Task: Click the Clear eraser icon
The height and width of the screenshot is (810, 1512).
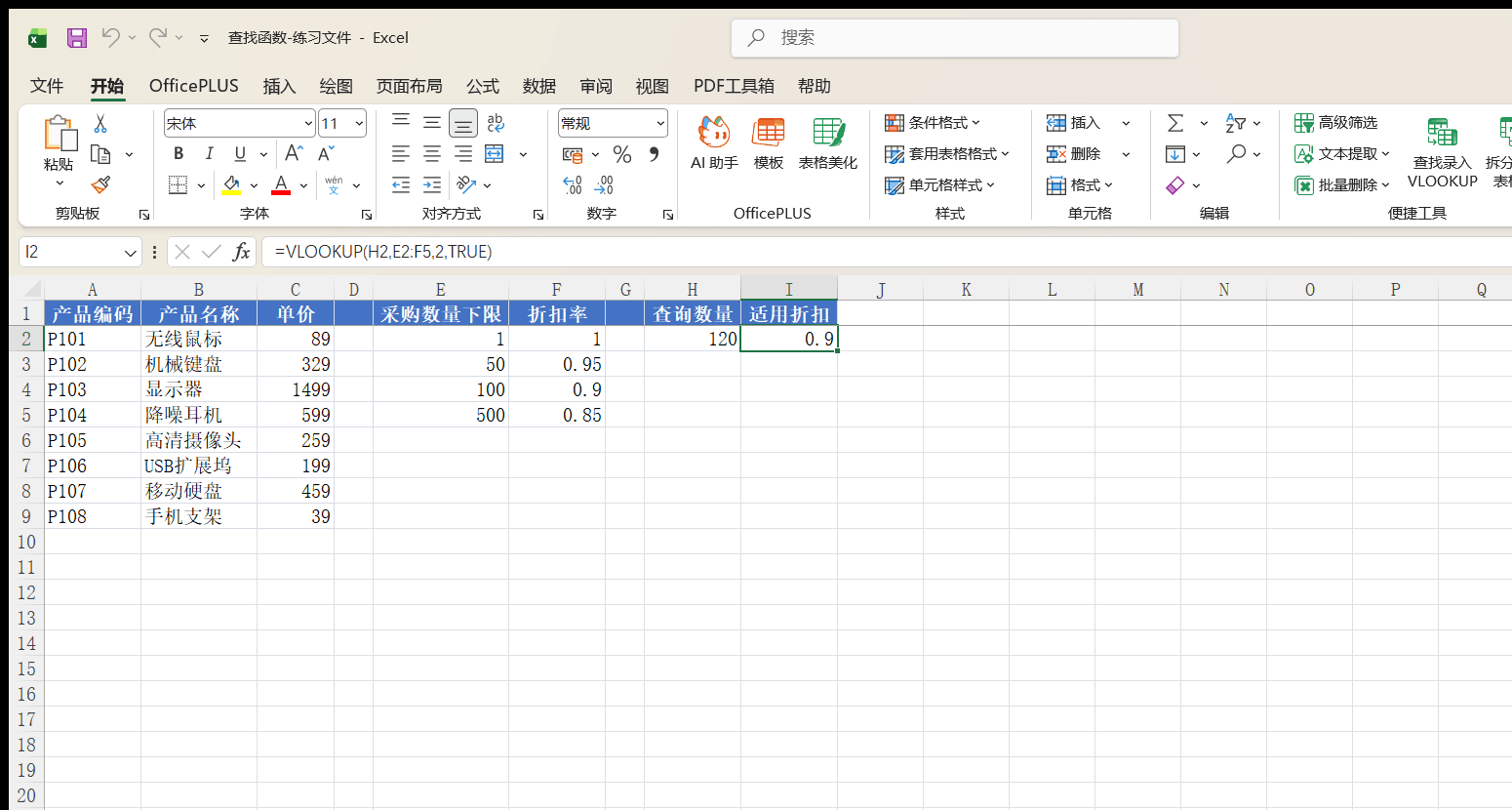Action: pyautogui.click(x=1175, y=184)
